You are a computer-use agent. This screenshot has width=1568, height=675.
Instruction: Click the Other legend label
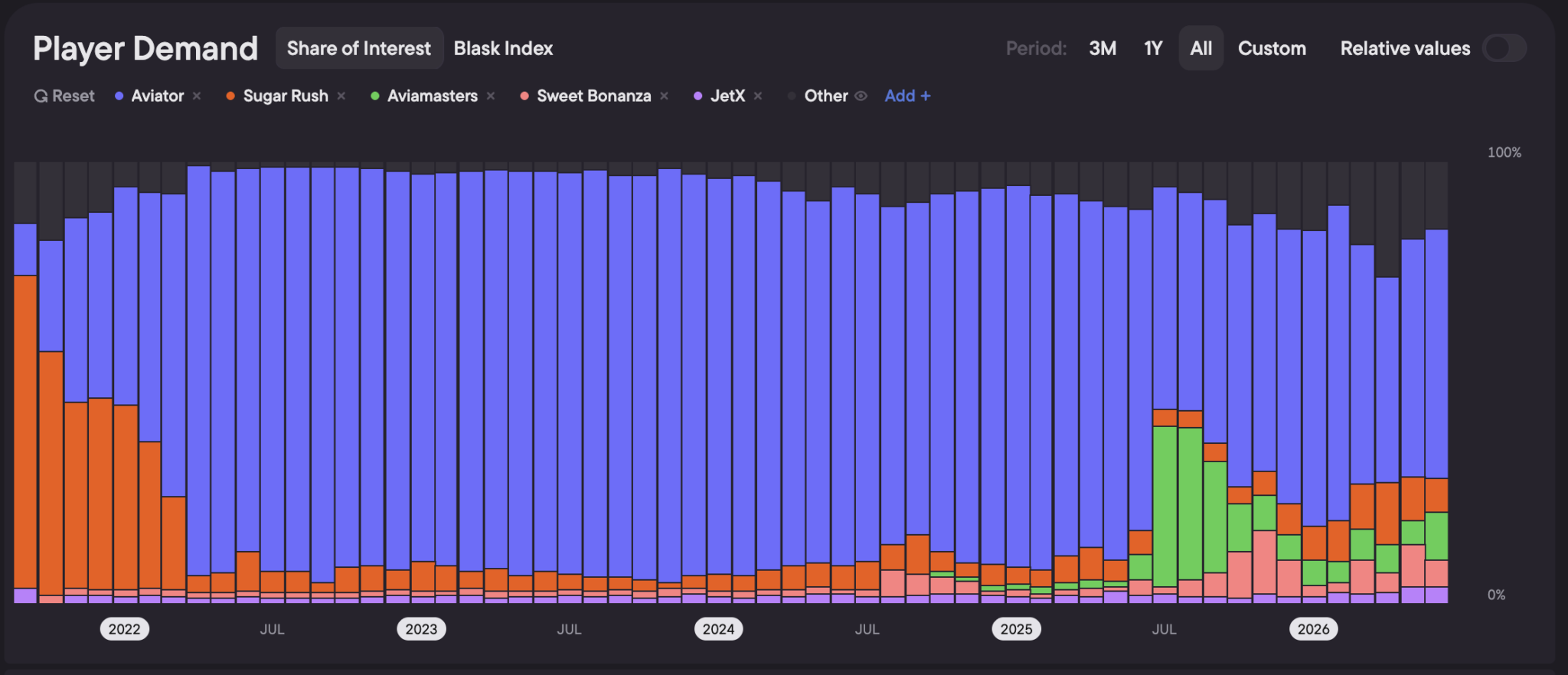[826, 96]
